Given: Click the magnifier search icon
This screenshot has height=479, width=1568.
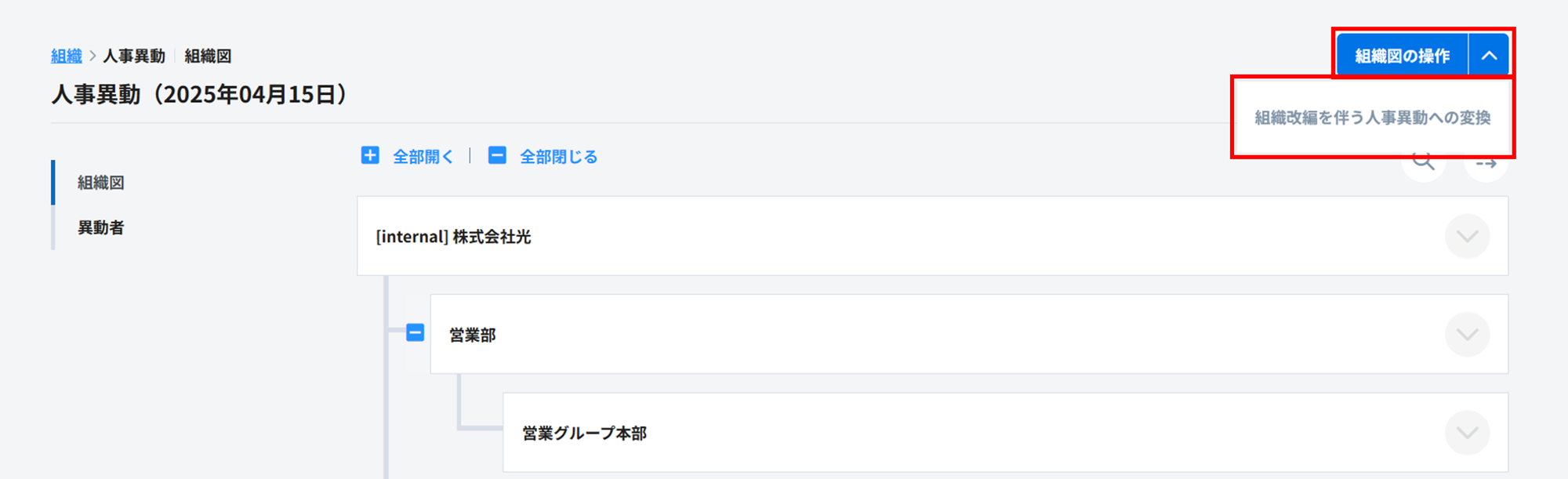Looking at the screenshot, I should [1424, 163].
